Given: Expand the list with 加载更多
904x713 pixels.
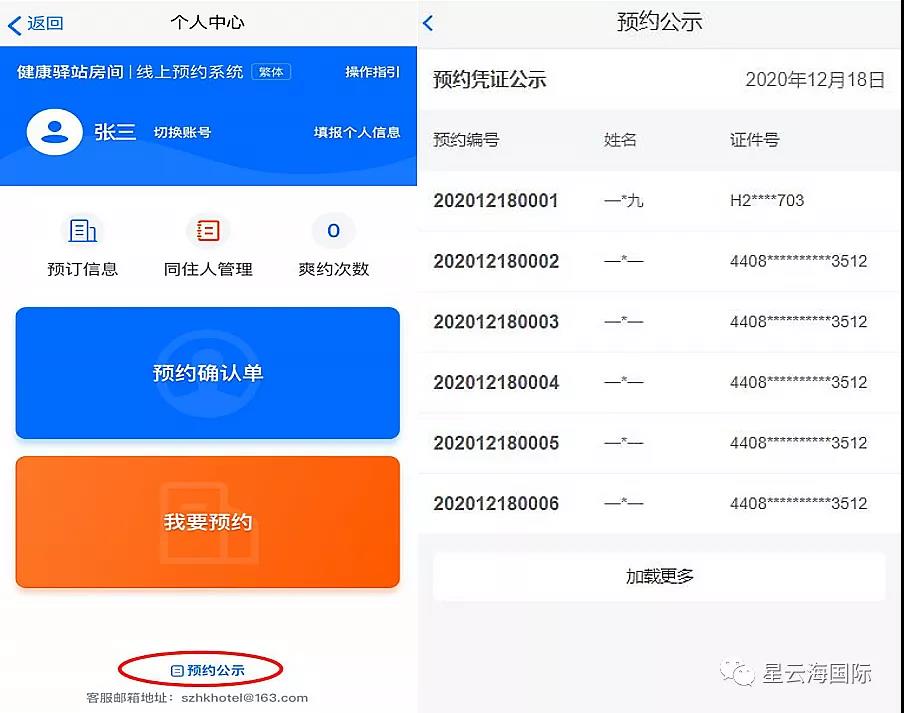Looking at the screenshot, I should click(x=659, y=576).
